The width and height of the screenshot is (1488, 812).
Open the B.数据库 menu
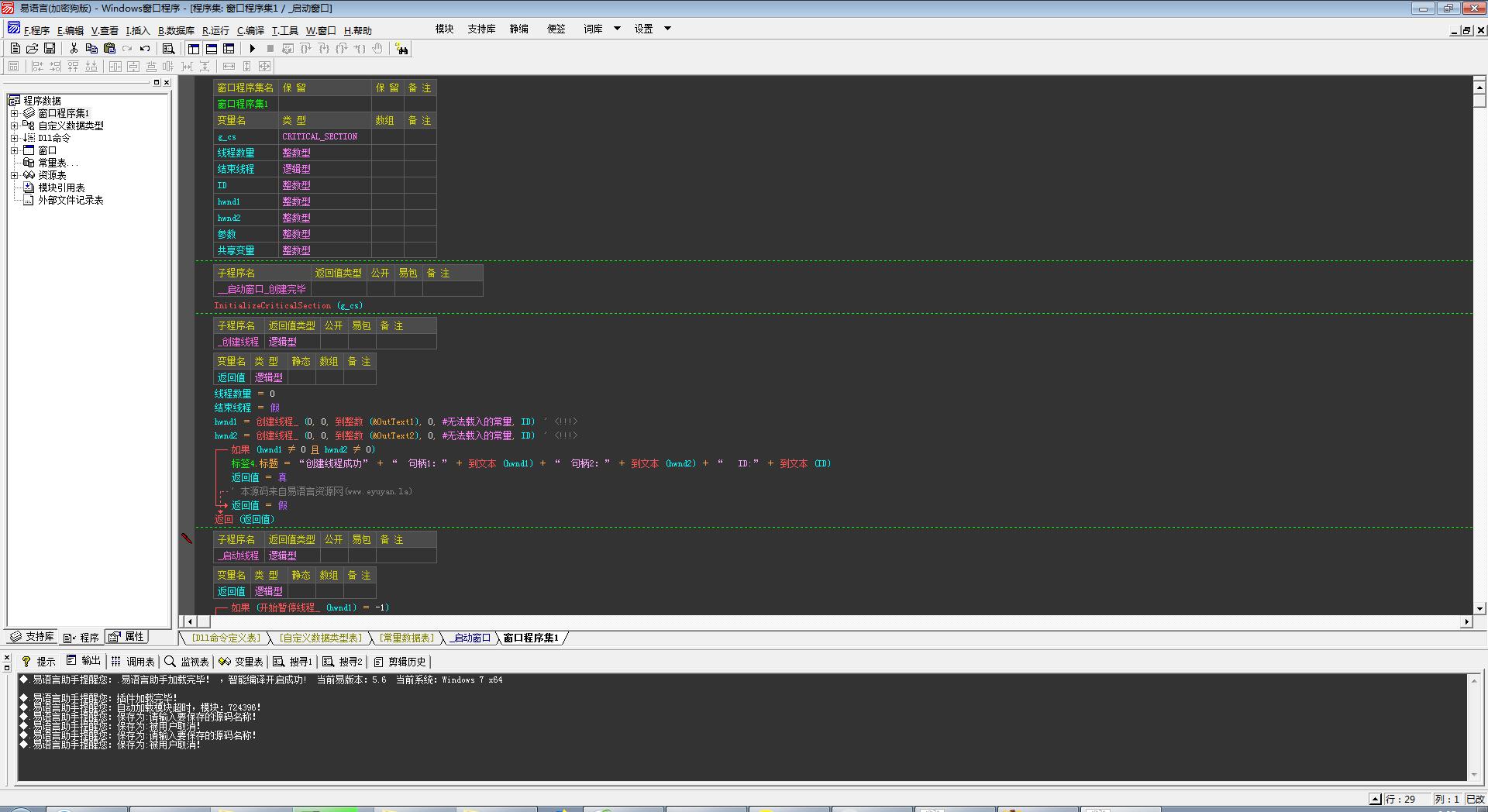[176, 30]
